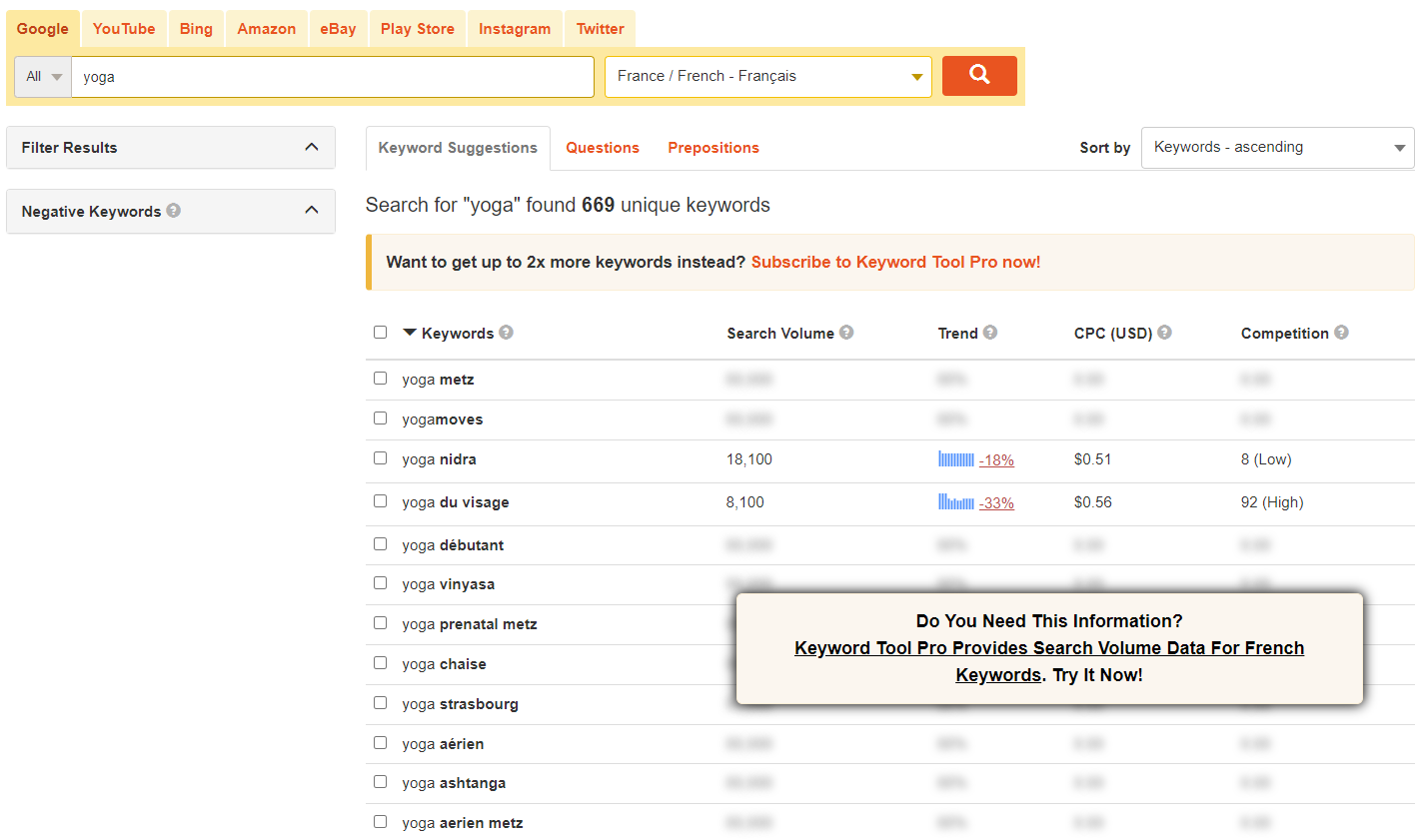Switch to the YouTube tab

[124, 29]
